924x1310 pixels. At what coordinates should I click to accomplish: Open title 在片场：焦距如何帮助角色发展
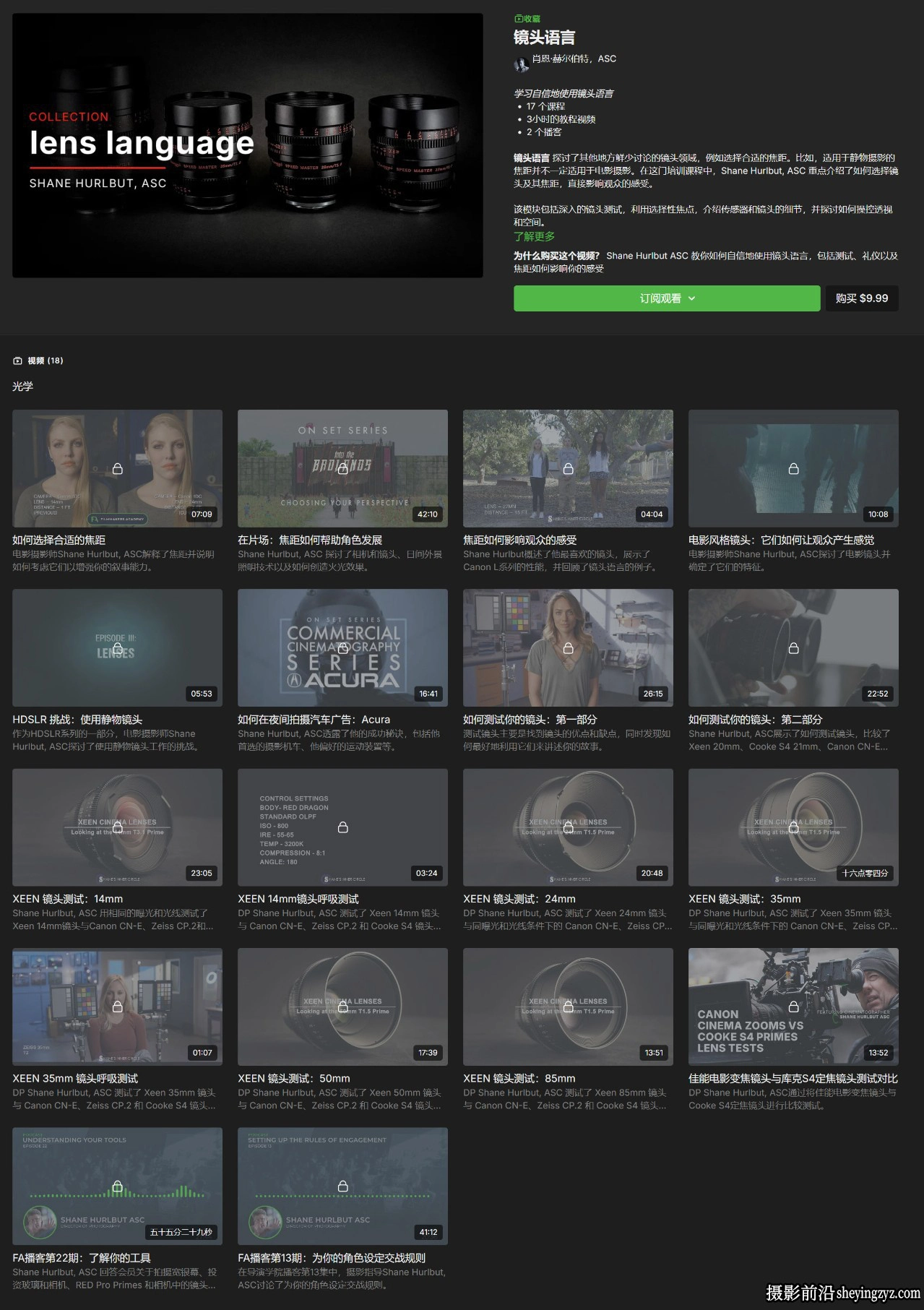point(310,540)
